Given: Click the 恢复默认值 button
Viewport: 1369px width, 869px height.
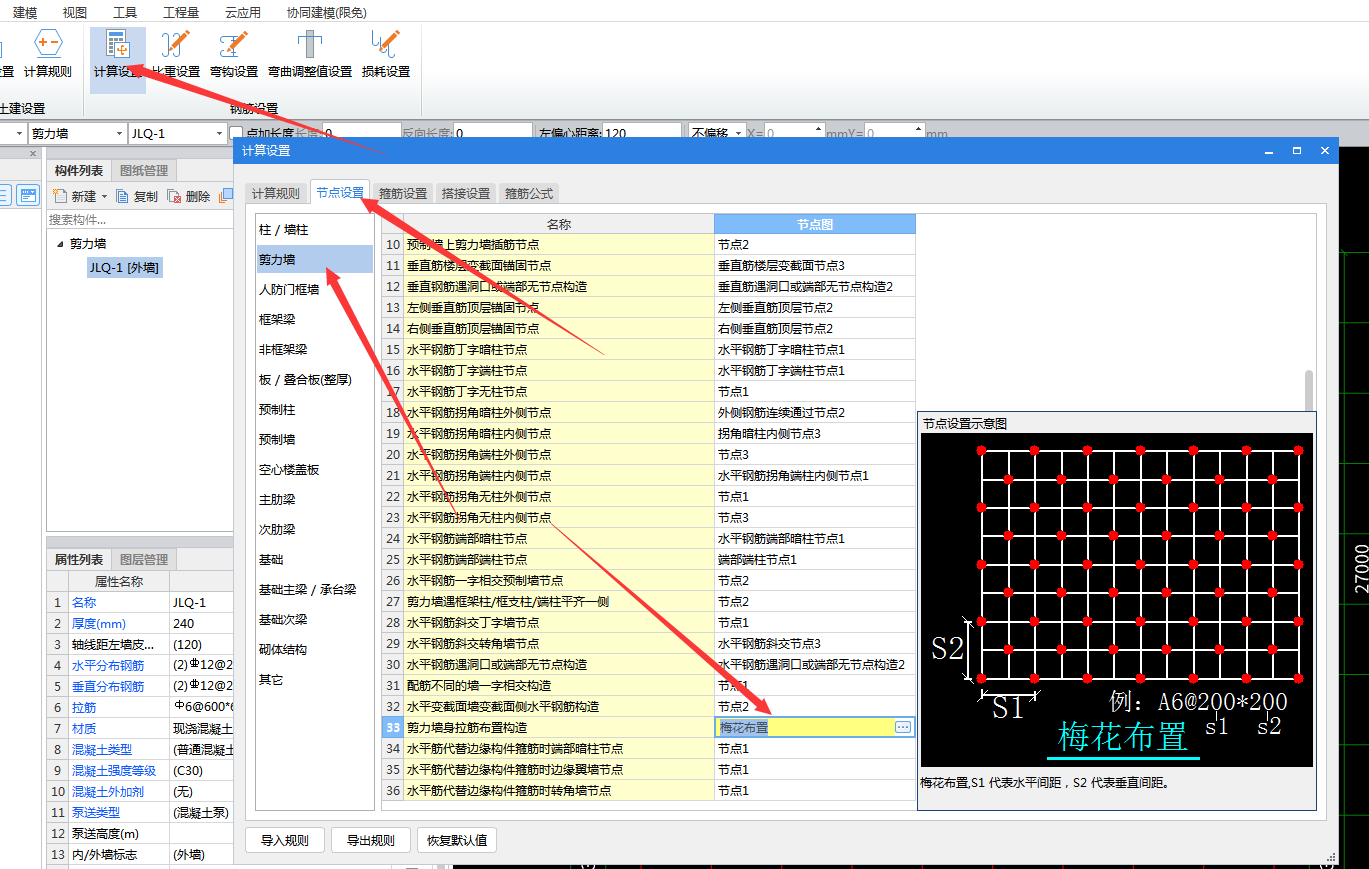Looking at the screenshot, I should tap(457, 840).
